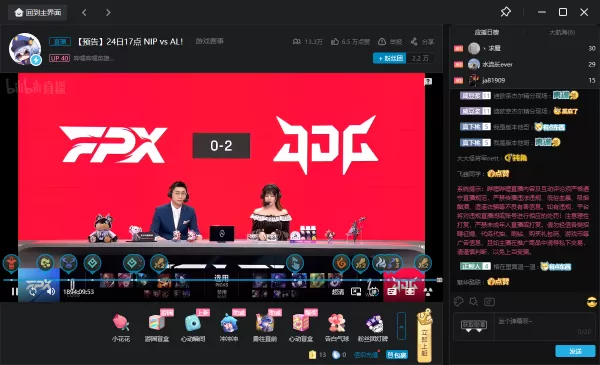Jump to the orange spiral timeline marker
Image resolution: width=600 pixels, height=365 pixels.
pos(341,263)
